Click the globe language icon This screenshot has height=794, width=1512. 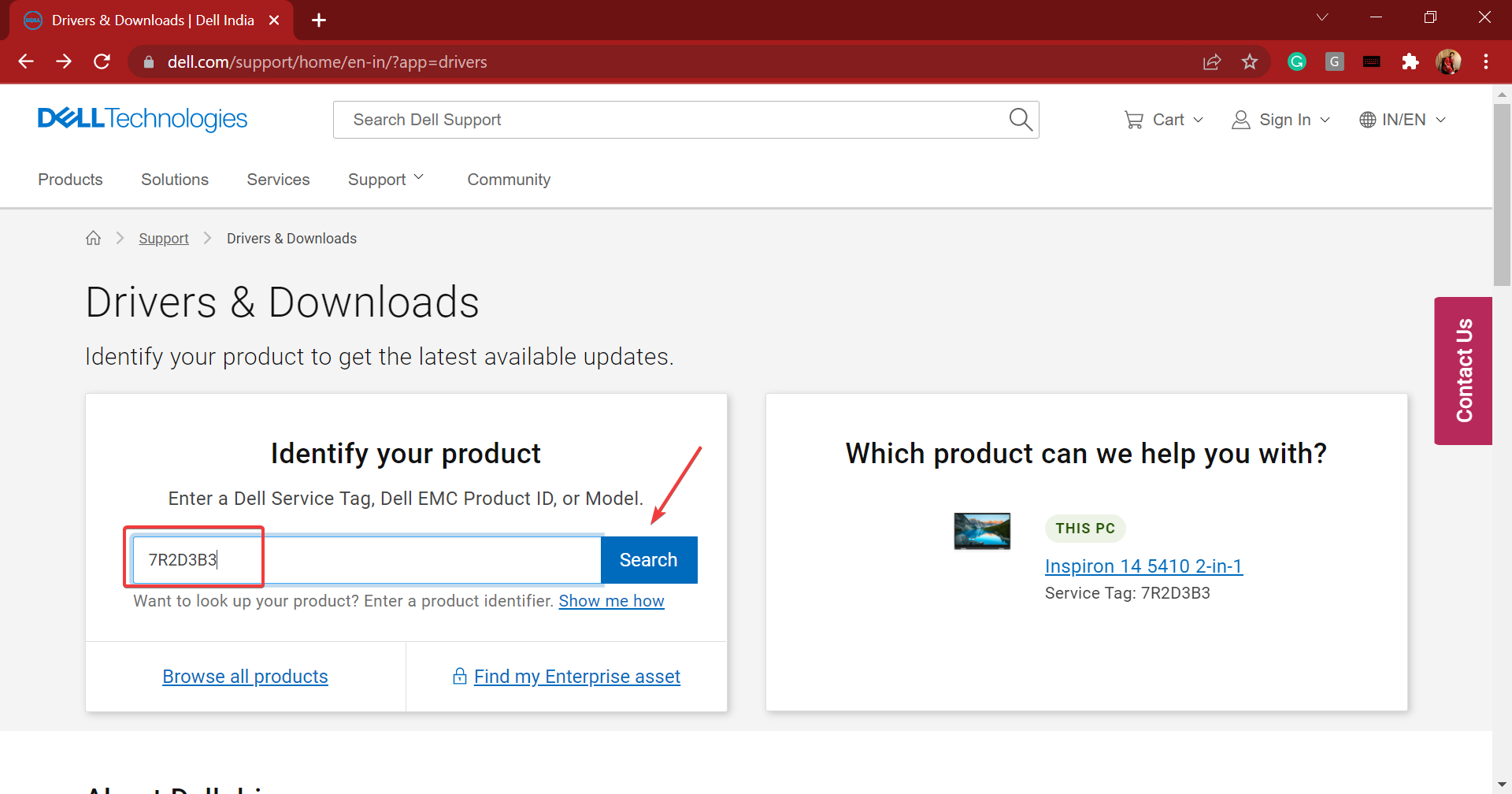pyautogui.click(x=1369, y=119)
